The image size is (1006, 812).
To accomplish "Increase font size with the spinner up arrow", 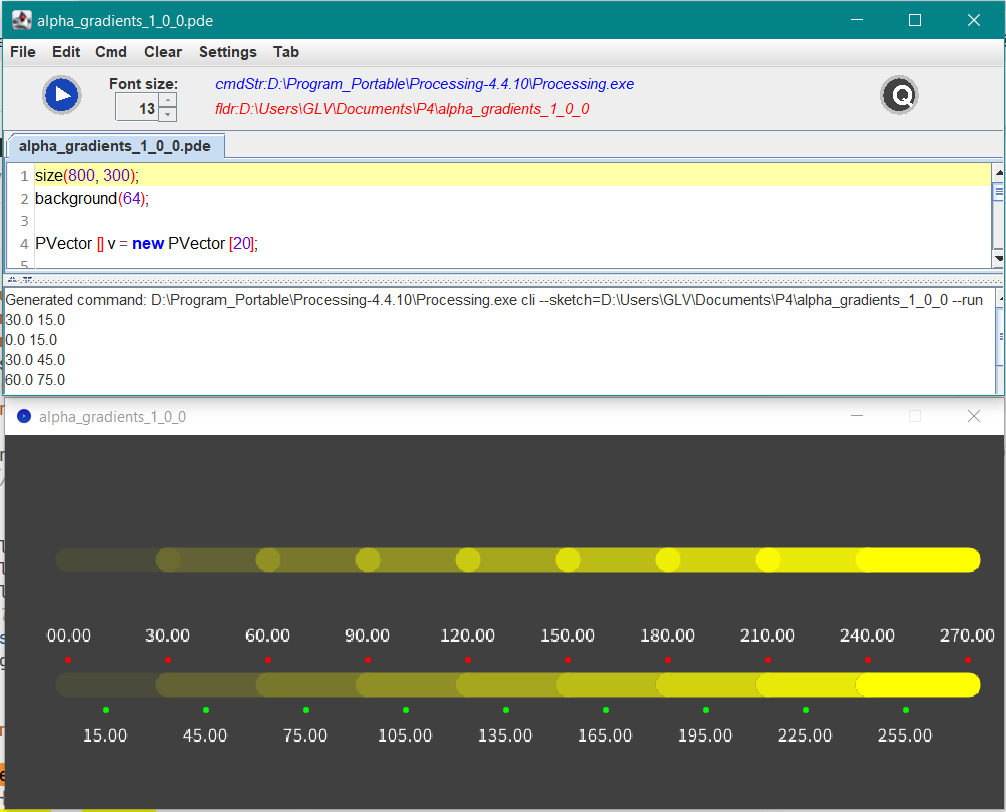I will 168,100.
